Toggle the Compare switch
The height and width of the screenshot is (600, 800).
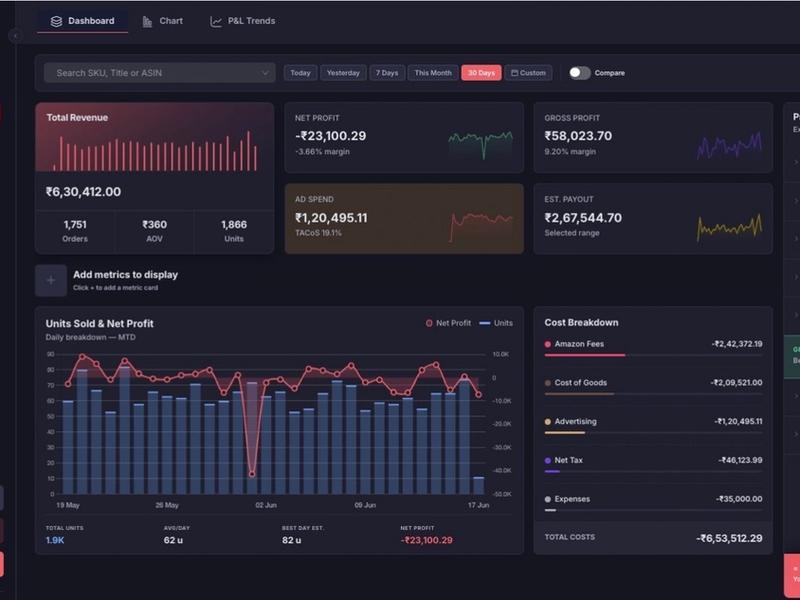(580, 73)
